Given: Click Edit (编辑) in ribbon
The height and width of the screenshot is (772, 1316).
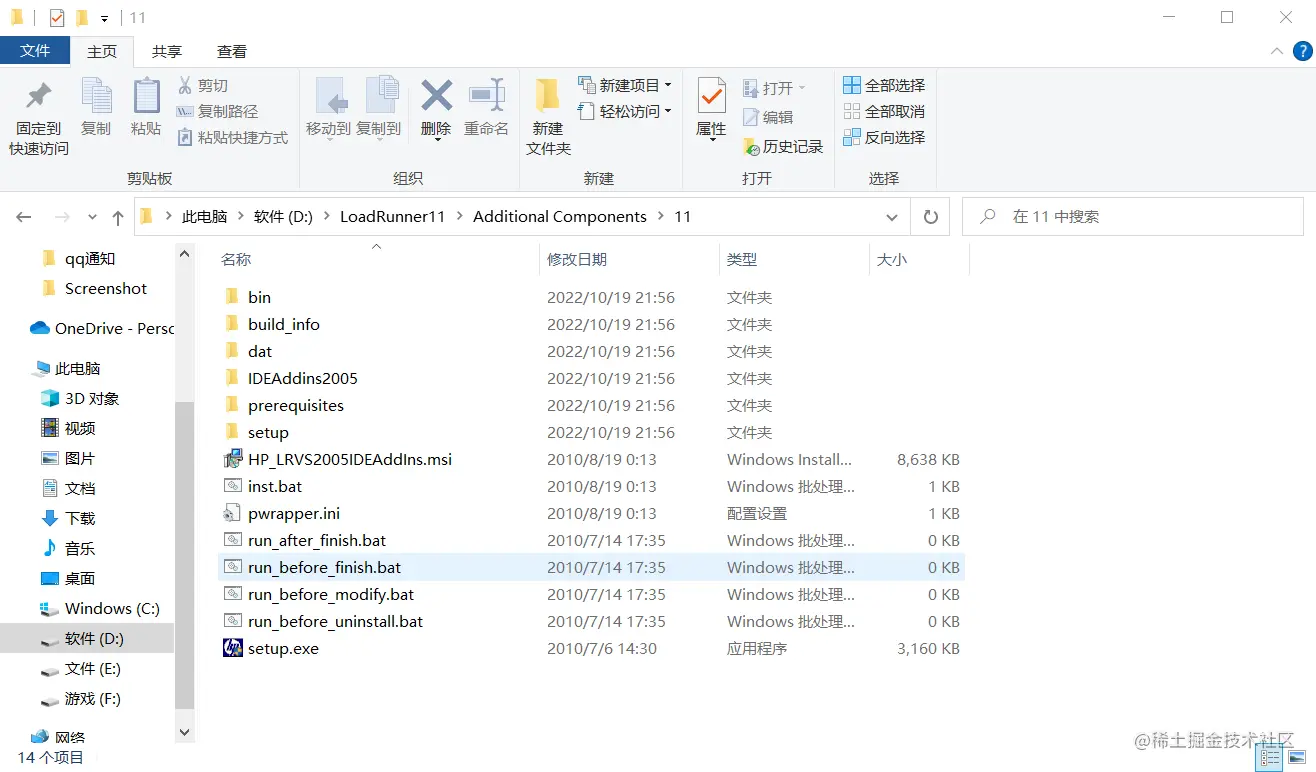Looking at the screenshot, I should (768, 118).
